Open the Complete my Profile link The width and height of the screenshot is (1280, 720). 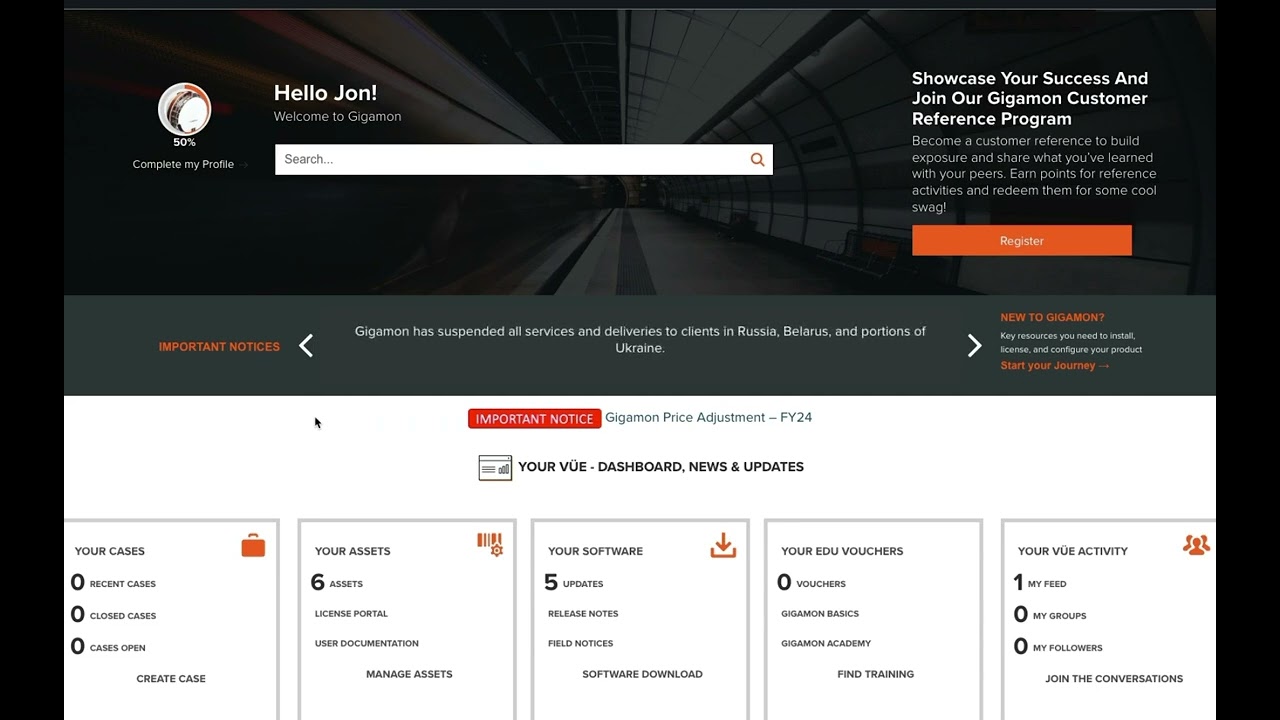tap(189, 164)
